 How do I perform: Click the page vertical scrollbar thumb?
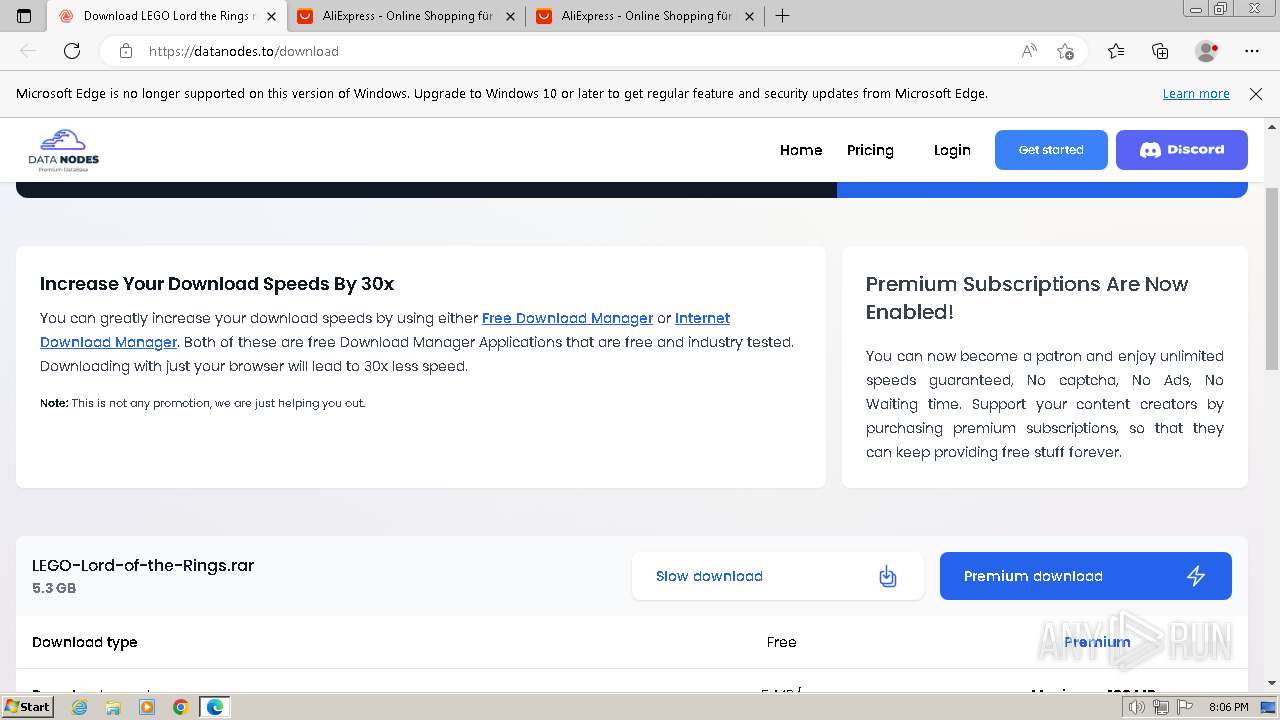[1272, 280]
